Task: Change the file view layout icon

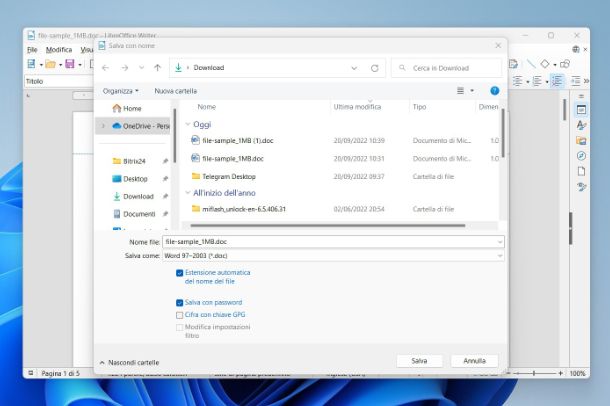Action: tap(460, 91)
